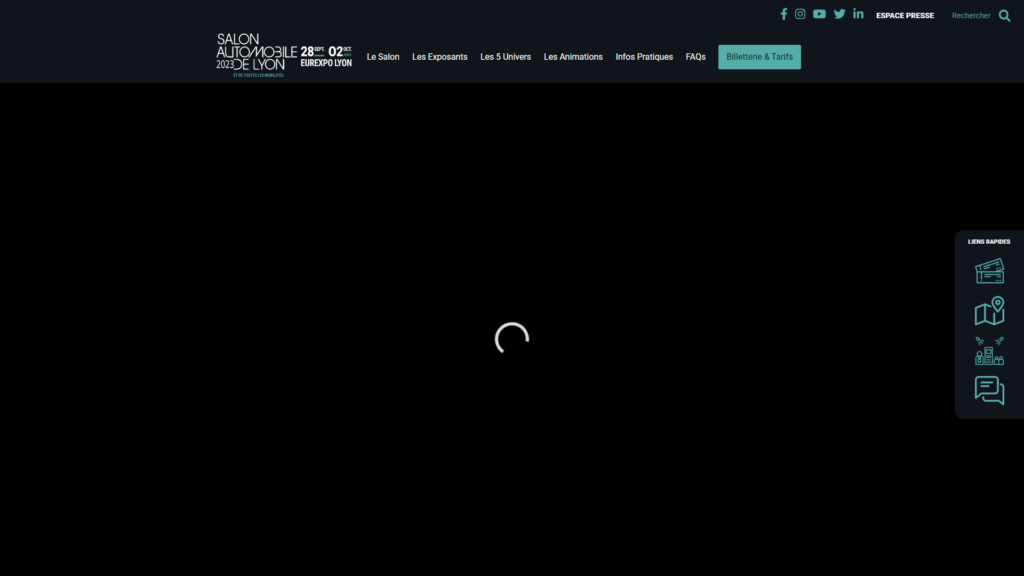This screenshot has width=1024, height=576.
Task: Go to Les Animations menu item
Action: click(573, 57)
